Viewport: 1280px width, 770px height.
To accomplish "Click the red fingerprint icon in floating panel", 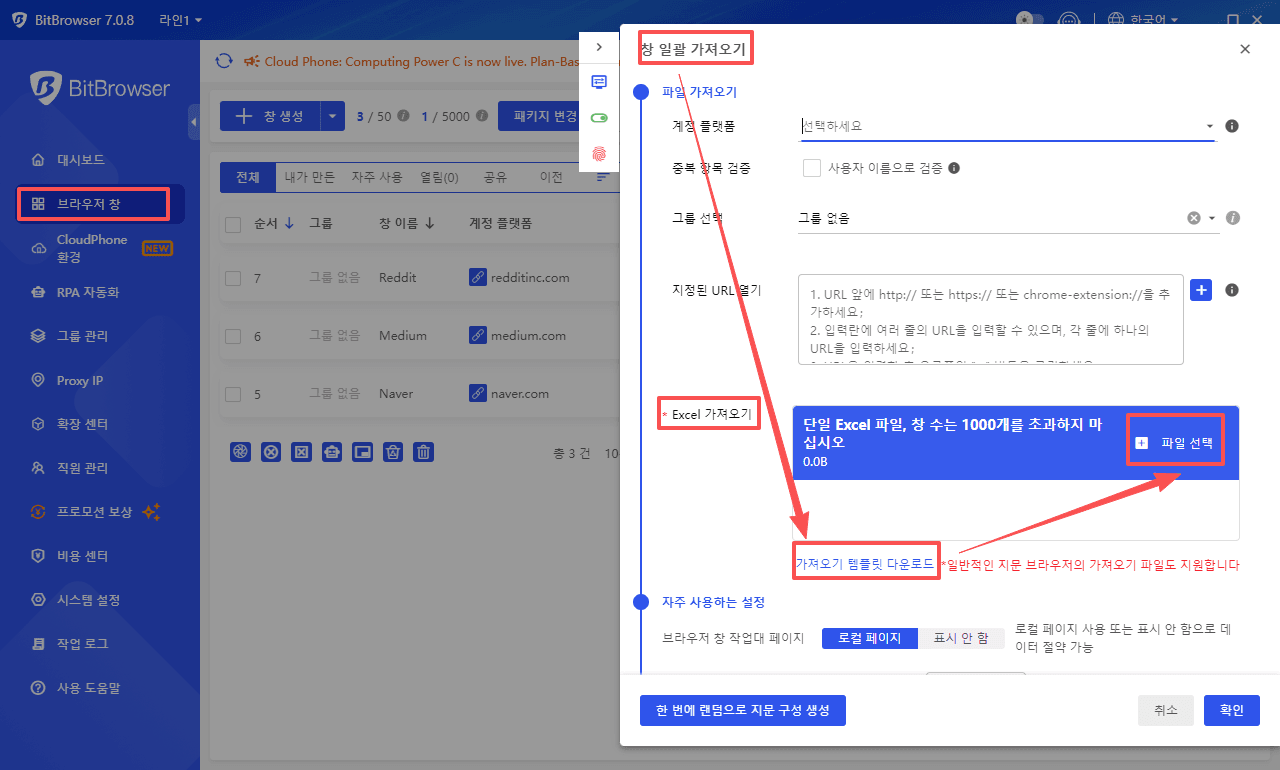I will (x=599, y=153).
